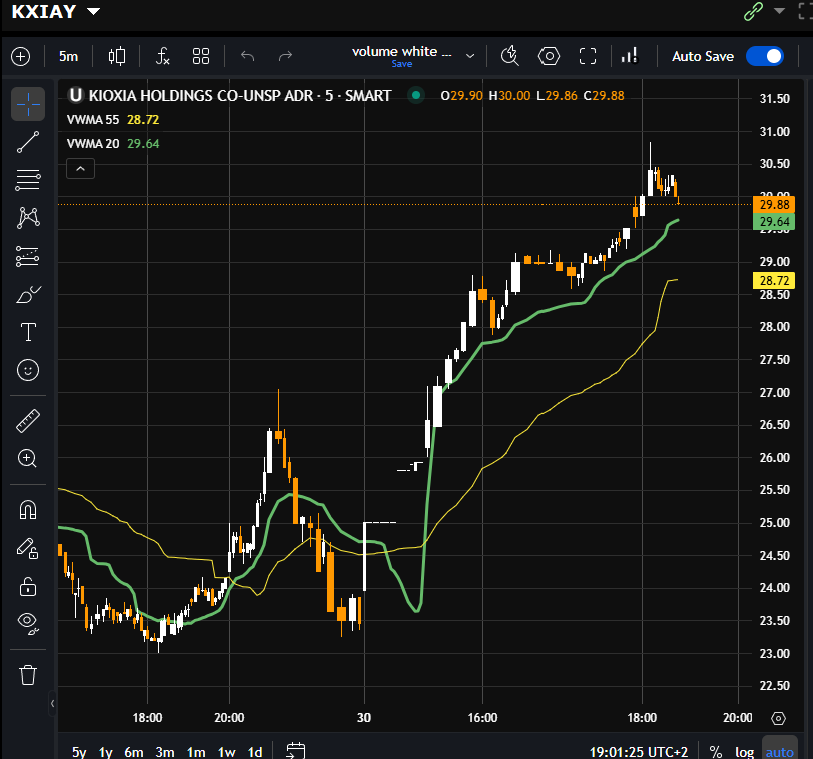Select the forecasting and measurement tool
The width and height of the screenshot is (813, 759).
(x=28, y=256)
